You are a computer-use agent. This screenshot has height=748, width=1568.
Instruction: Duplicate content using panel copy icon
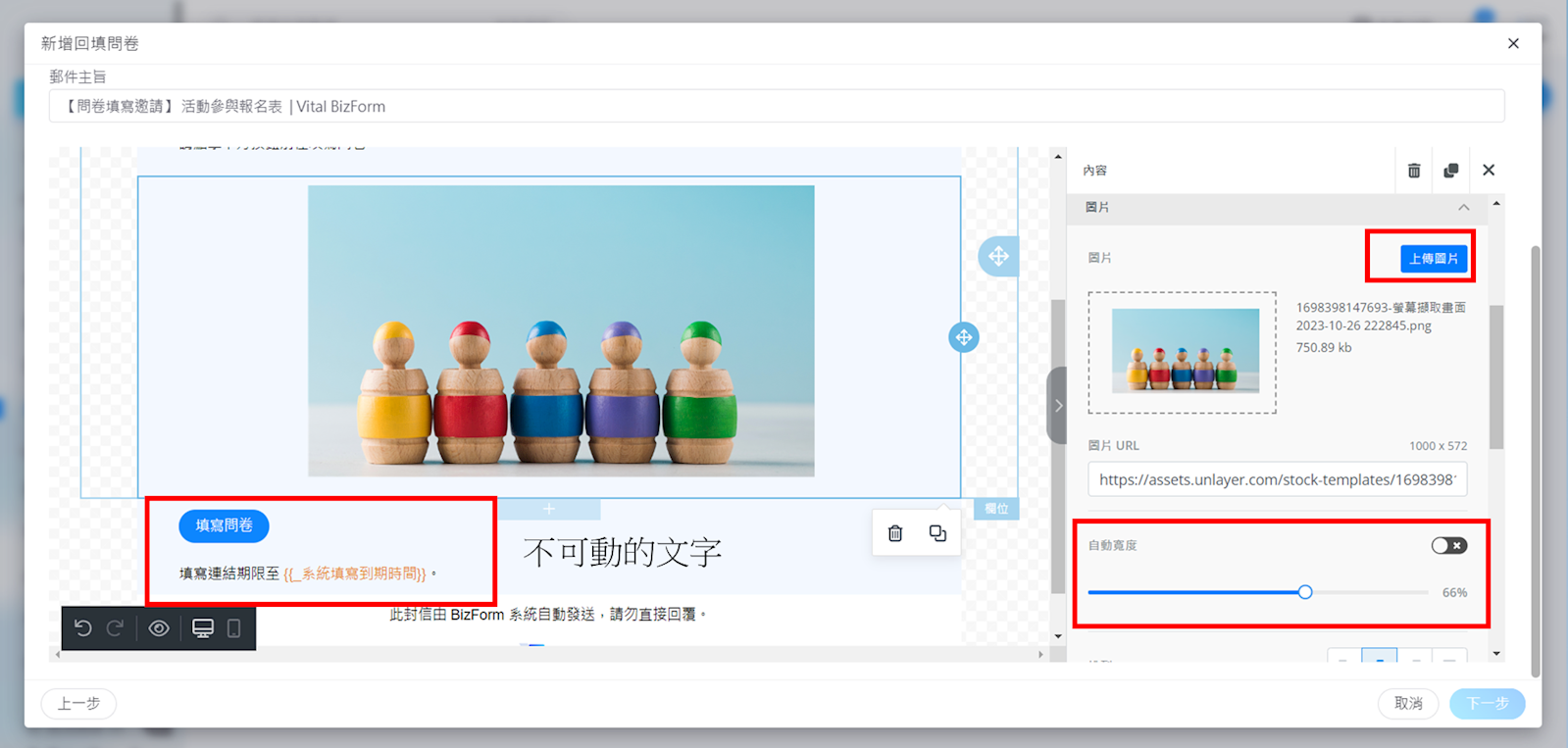click(1451, 171)
